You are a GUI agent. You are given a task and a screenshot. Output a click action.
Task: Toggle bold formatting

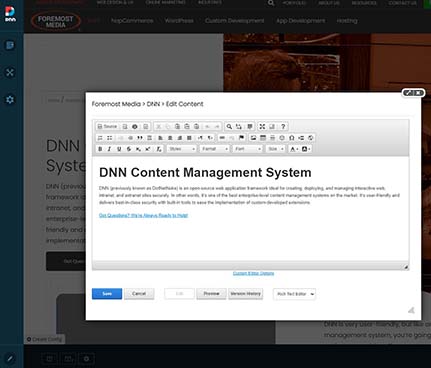pyautogui.click(x=100, y=149)
